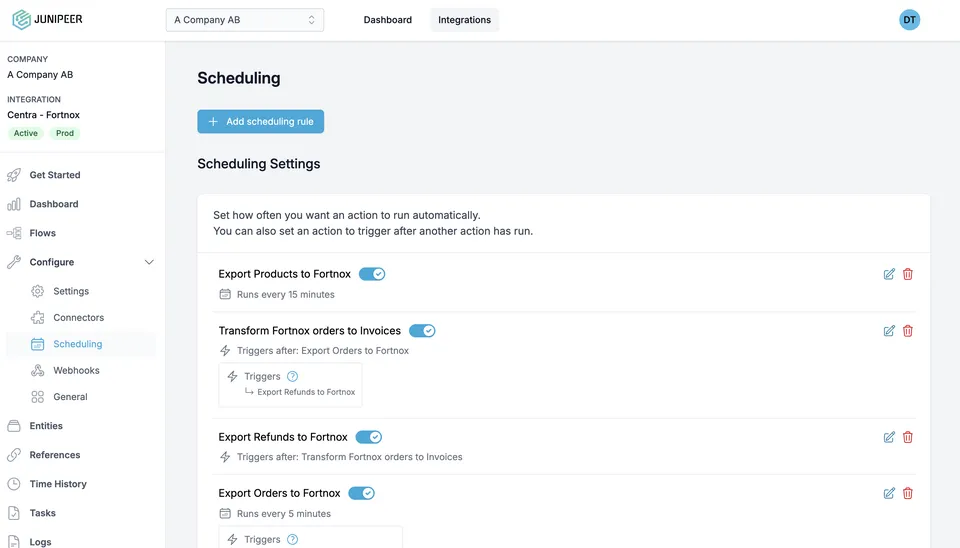Screen dimensions: 960x548
Task: Click the Scheduling Settings heading
Action: click(x=258, y=163)
